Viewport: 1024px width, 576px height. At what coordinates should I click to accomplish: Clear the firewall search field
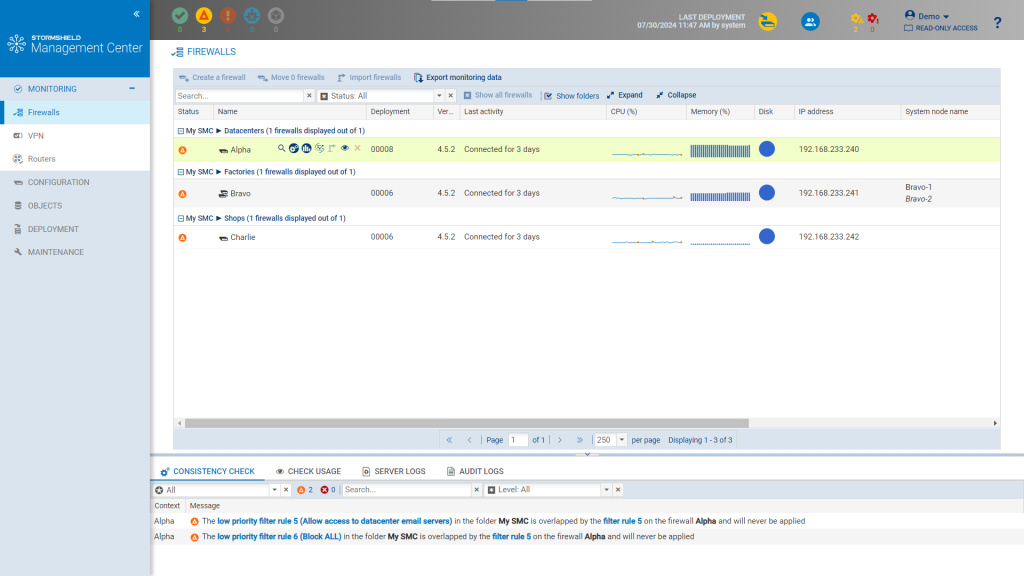tap(310, 96)
